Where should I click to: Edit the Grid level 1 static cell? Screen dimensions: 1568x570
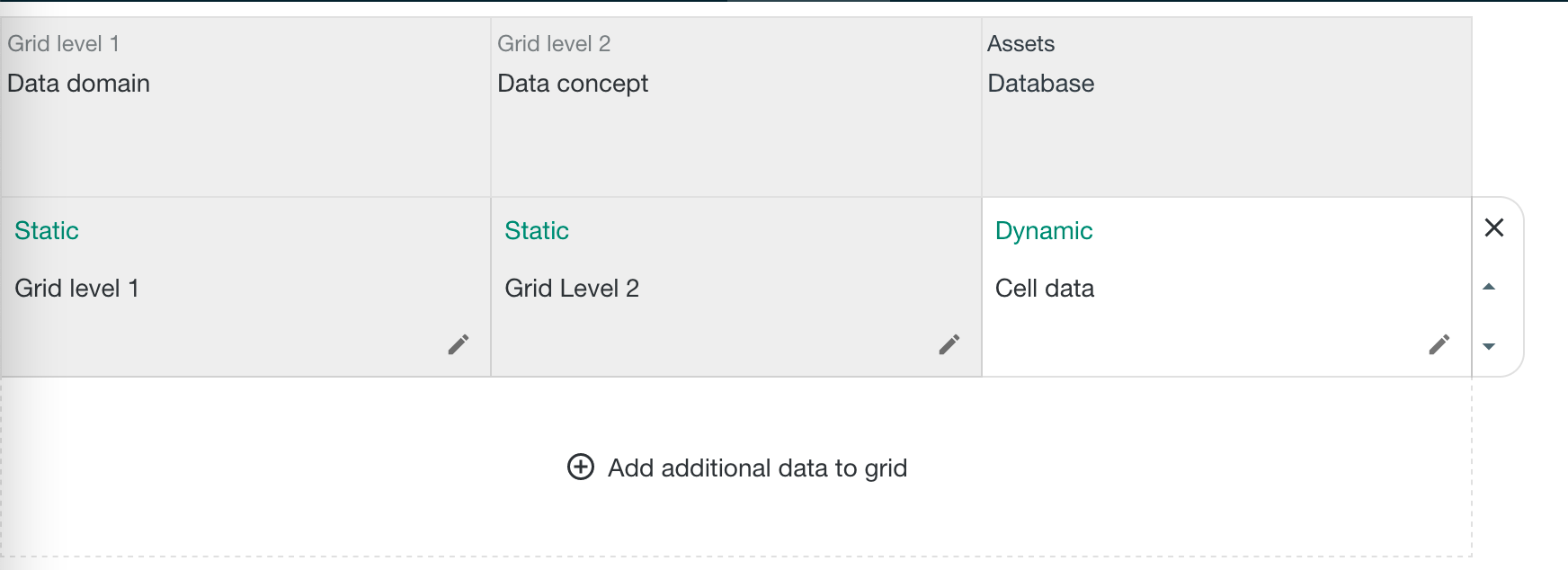click(459, 344)
